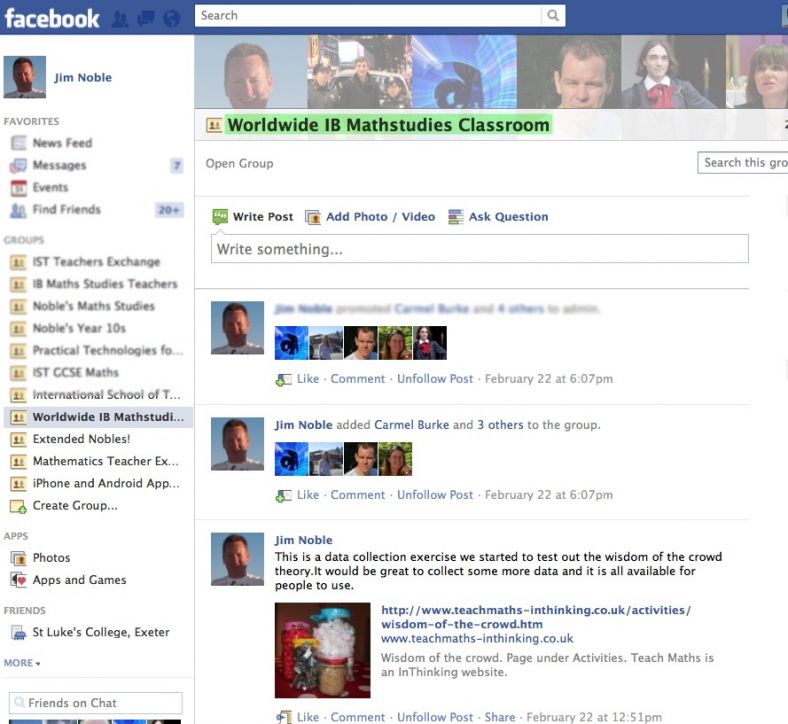Click the Write something... text box
Viewport: 788px width, 724px height.
tap(479, 249)
